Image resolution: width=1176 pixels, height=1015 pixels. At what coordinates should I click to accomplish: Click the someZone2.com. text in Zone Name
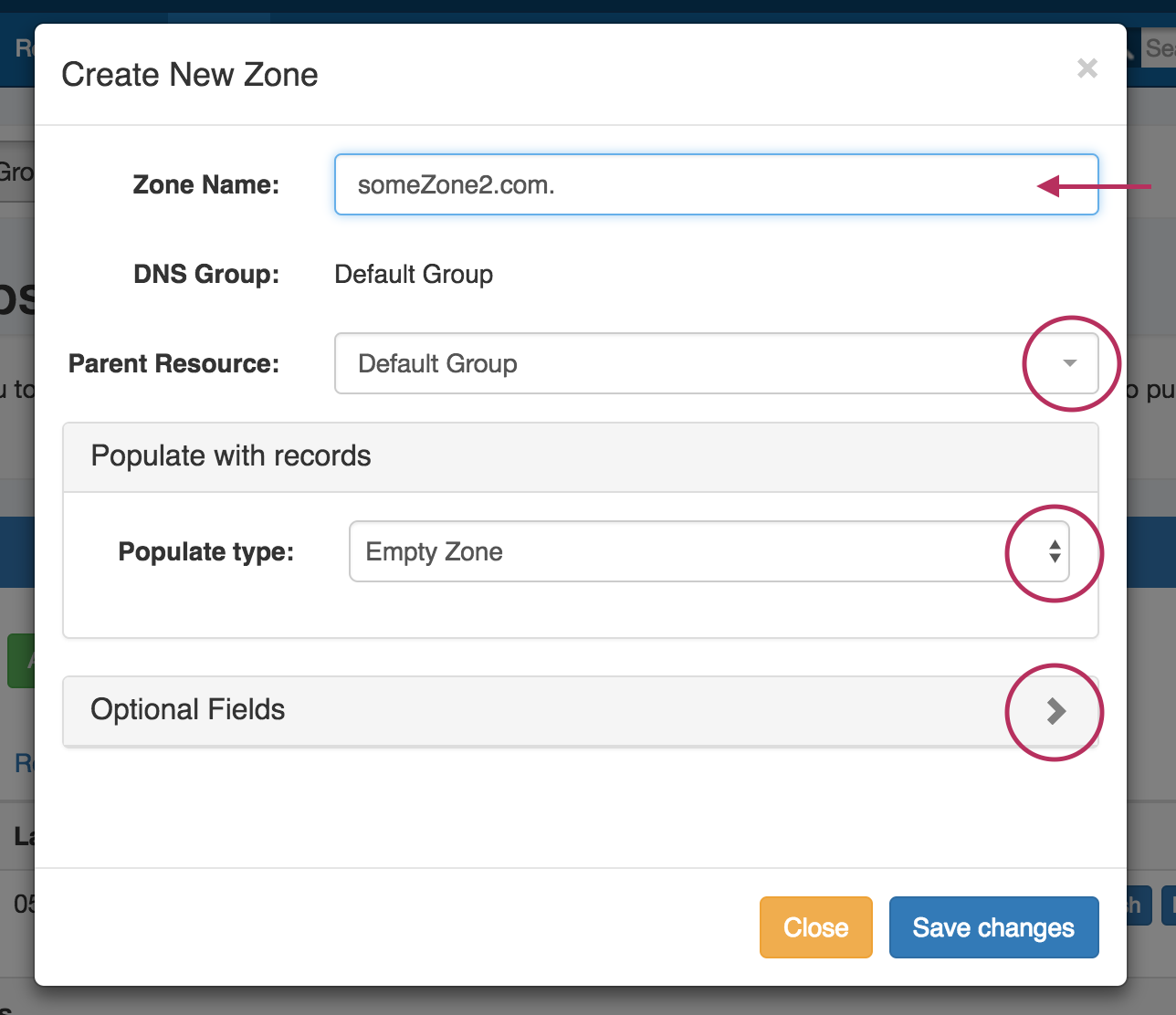click(x=457, y=184)
